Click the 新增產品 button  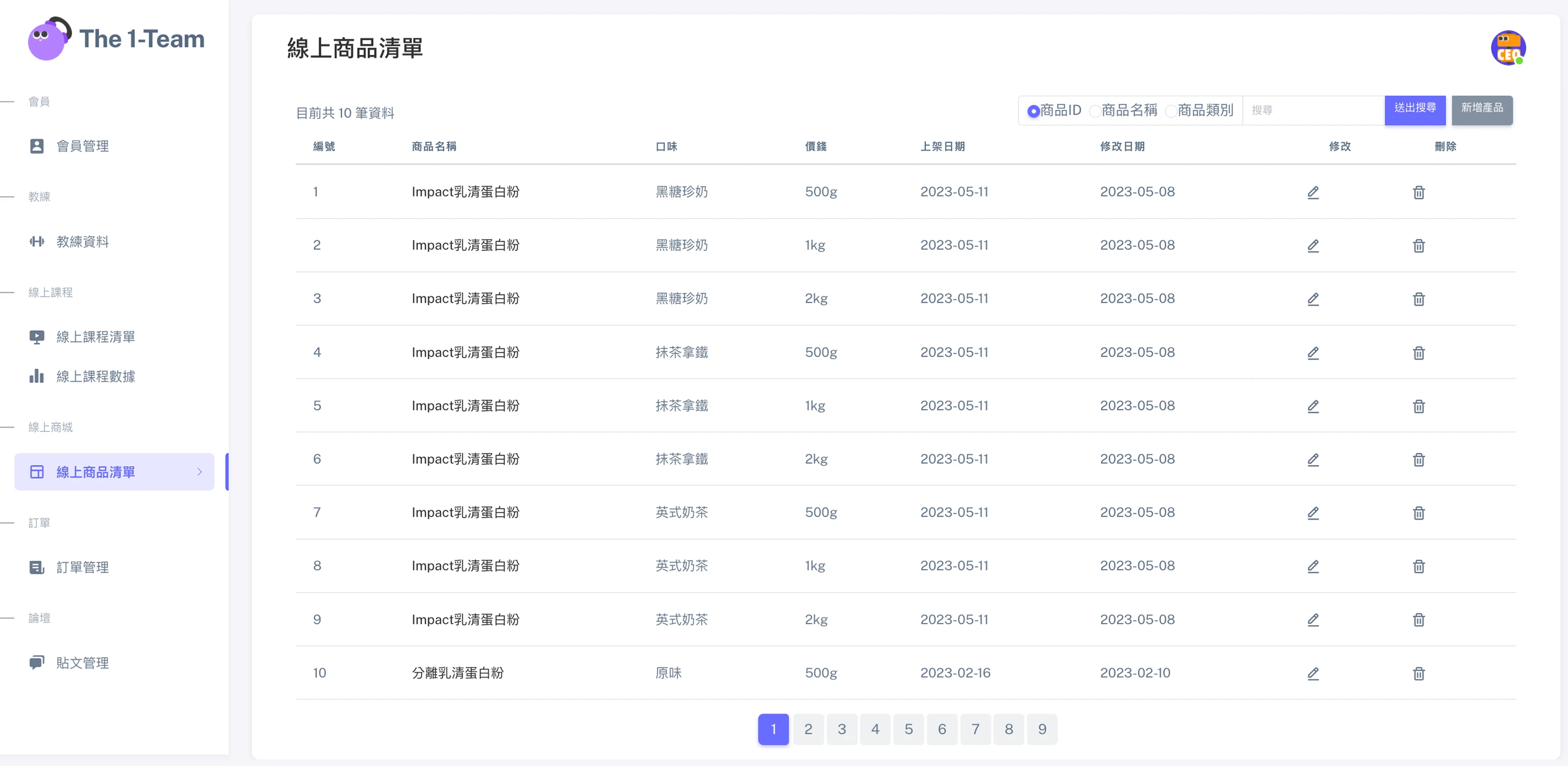1482,110
